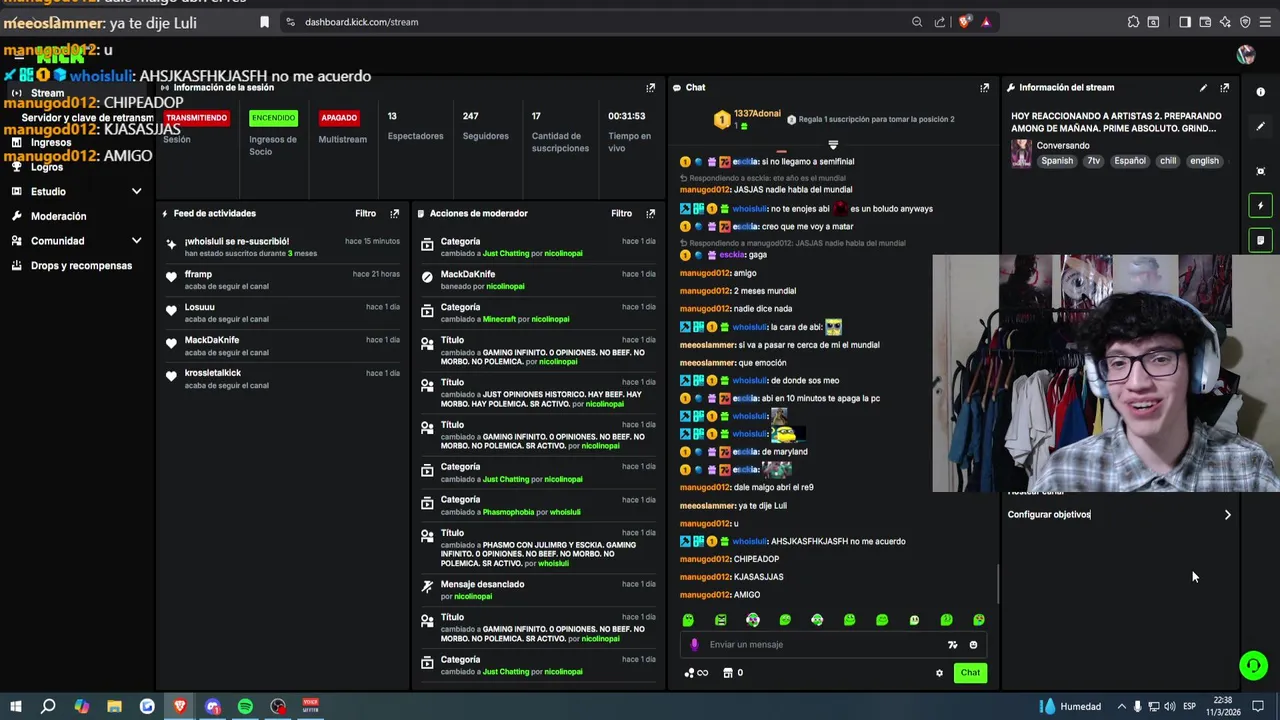Click the purple microphone icon in chat input
The width and height of the screenshot is (1280, 720).
[x=694, y=644]
